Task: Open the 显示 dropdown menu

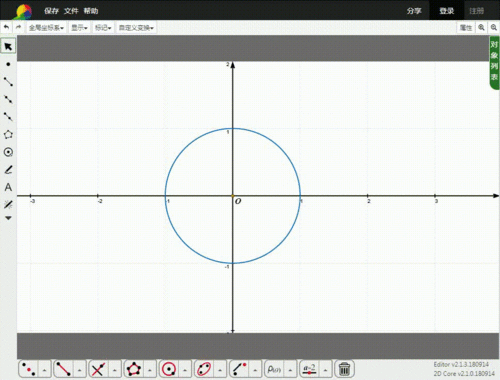Action: click(x=79, y=28)
